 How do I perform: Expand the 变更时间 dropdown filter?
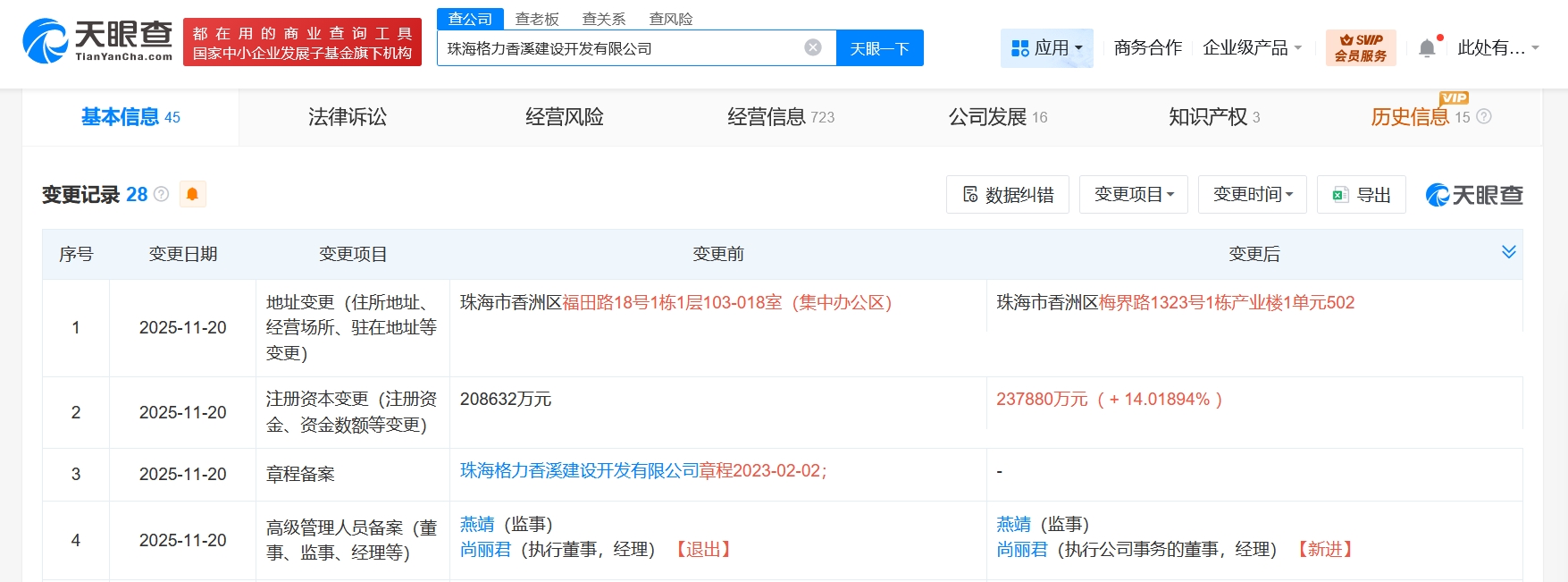pyautogui.click(x=1252, y=195)
